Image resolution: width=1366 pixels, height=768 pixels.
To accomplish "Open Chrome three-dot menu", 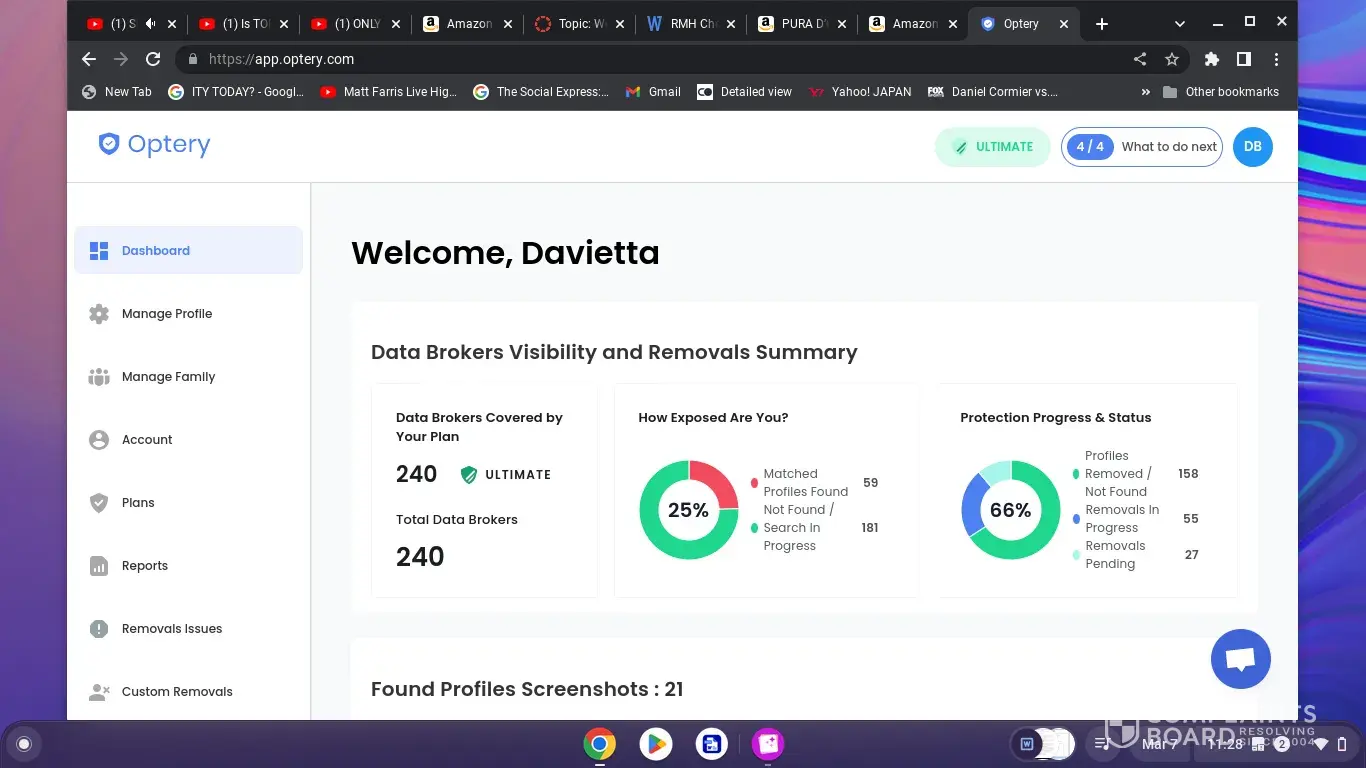I will (x=1276, y=59).
